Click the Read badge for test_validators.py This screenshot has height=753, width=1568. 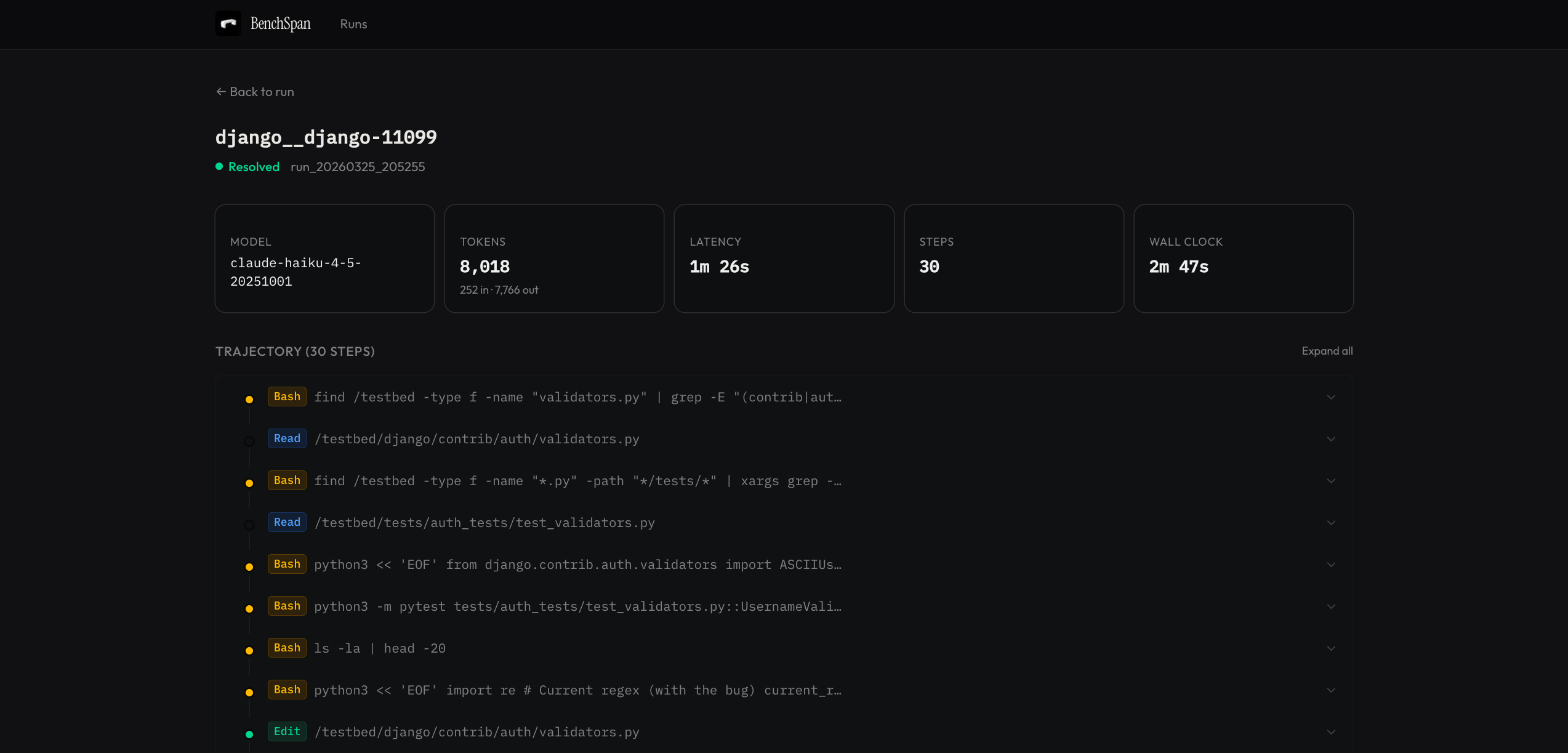[287, 522]
